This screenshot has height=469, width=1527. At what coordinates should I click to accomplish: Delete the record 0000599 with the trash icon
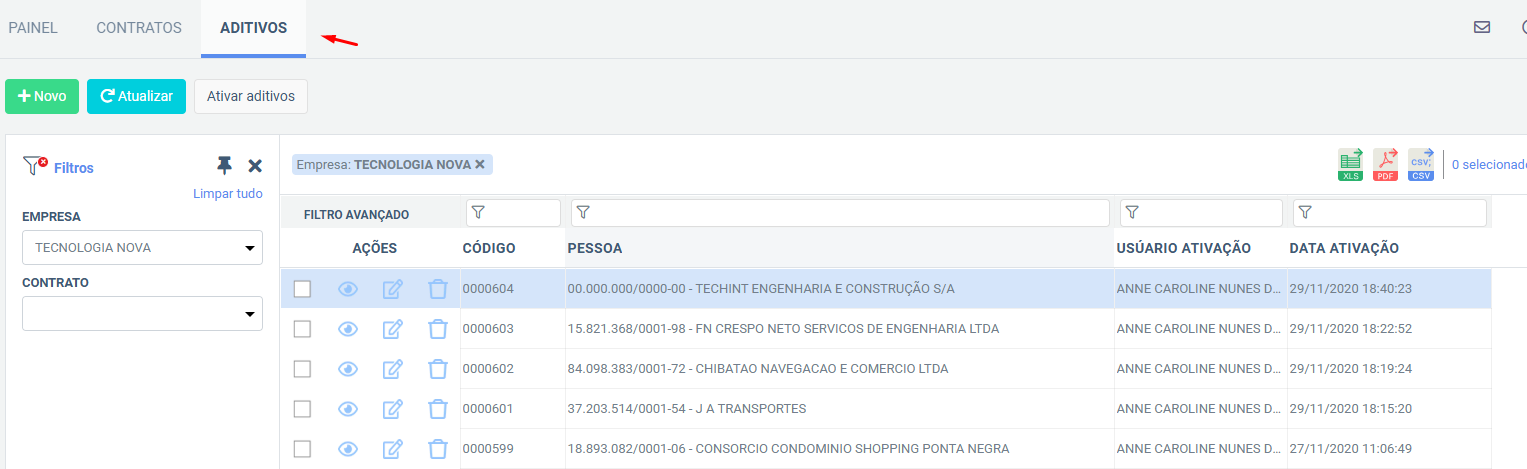438,449
